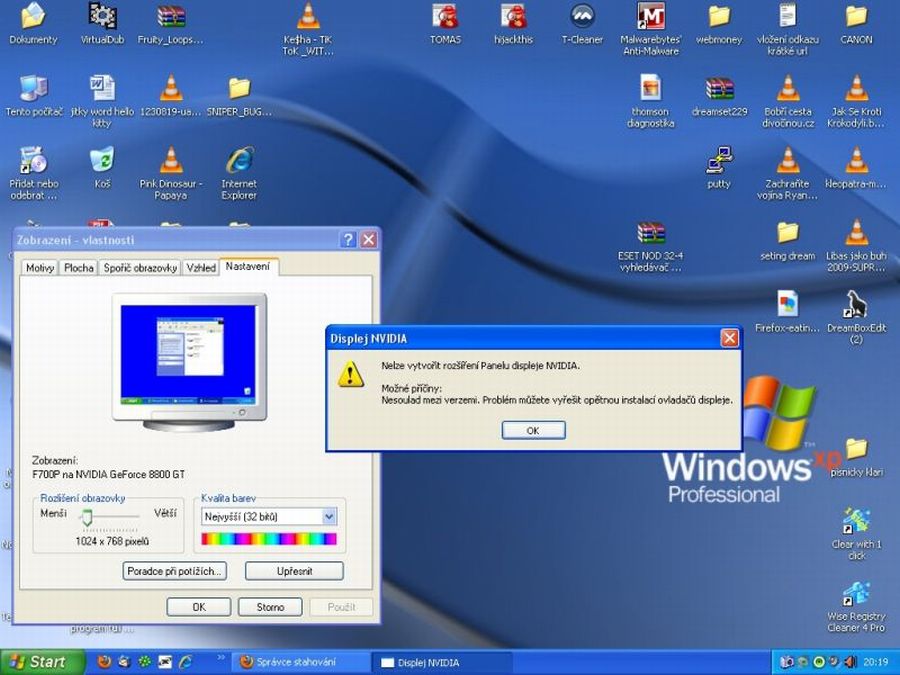Click the monitor preview image

tap(189, 362)
